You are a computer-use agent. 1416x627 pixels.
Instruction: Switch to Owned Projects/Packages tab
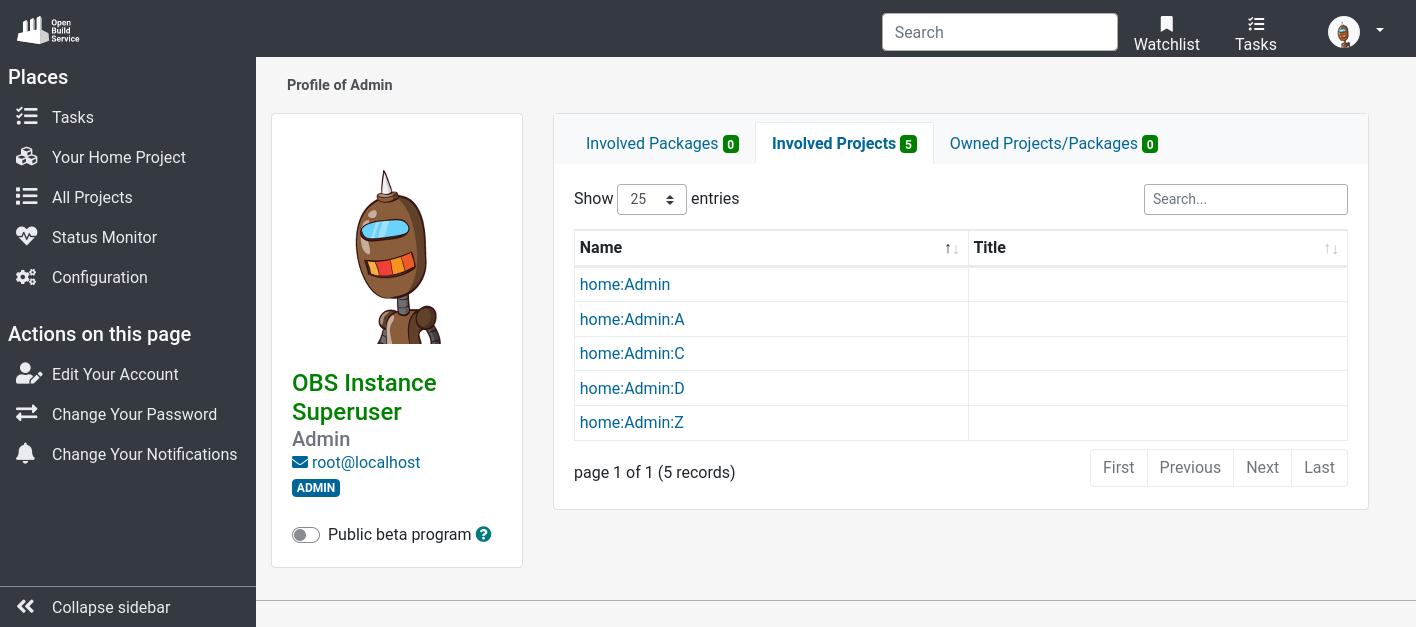1052,144
